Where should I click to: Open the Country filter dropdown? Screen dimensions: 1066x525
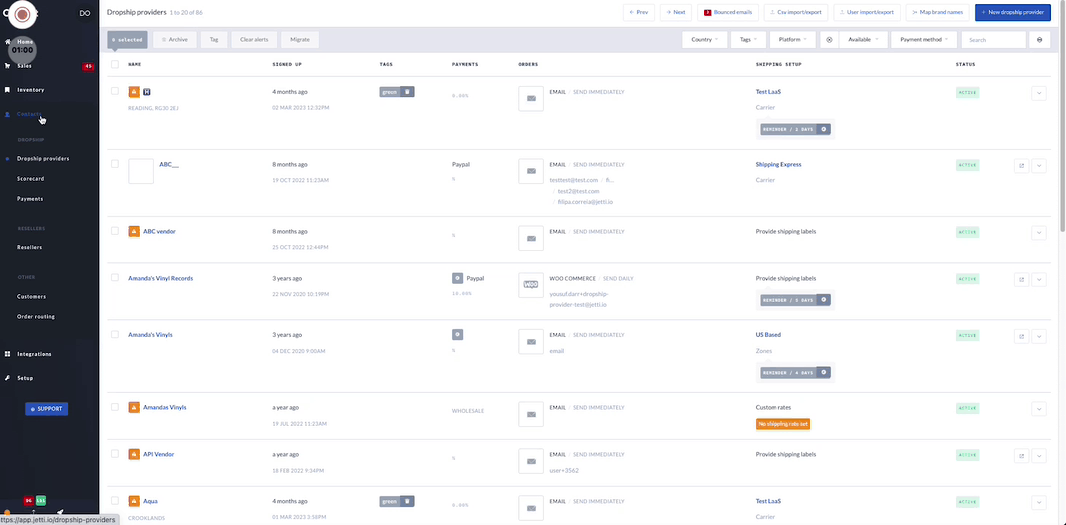tap(704, 39)
